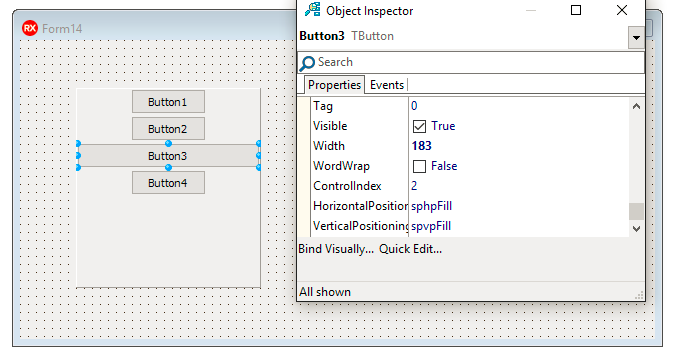Click the Form14 title bar text
The image size is (679, 361).
[x=62, y=29]
